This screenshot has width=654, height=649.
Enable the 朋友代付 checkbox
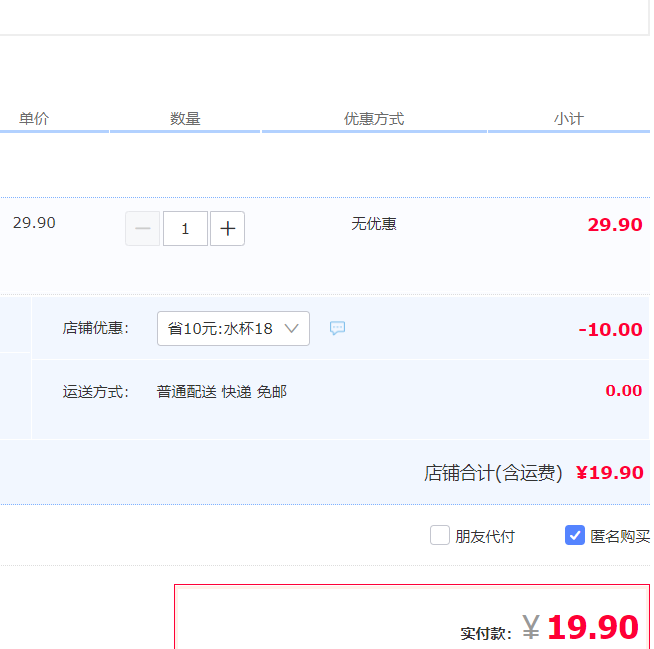[440, 535]
